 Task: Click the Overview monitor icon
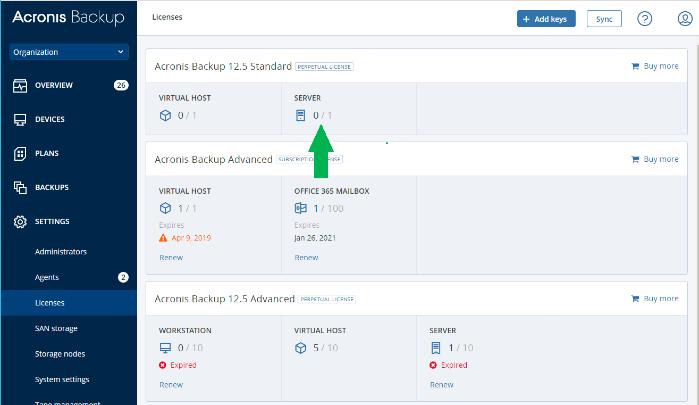[20, 85]
